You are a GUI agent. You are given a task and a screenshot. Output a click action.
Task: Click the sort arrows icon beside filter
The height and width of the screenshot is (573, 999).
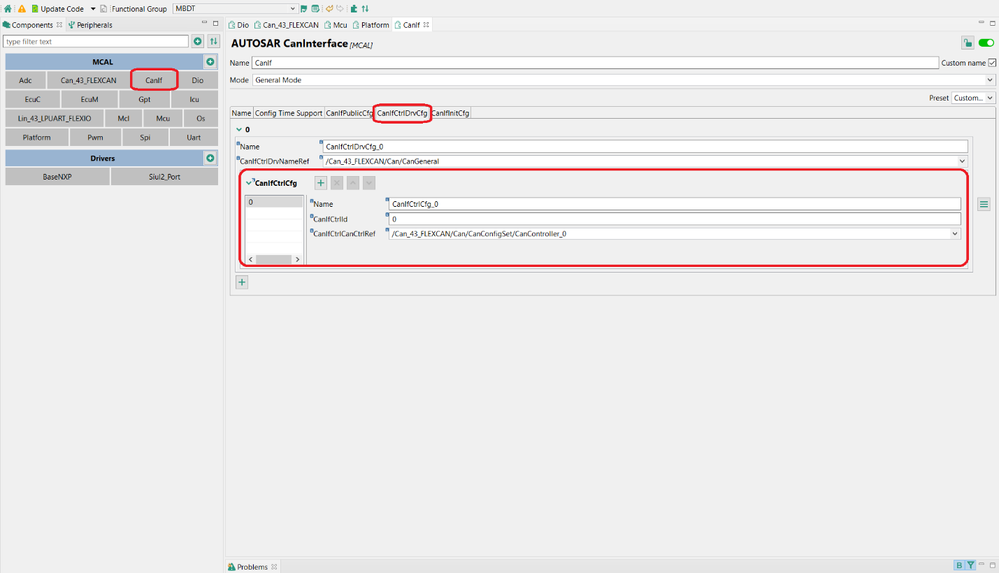pos(213,41)
